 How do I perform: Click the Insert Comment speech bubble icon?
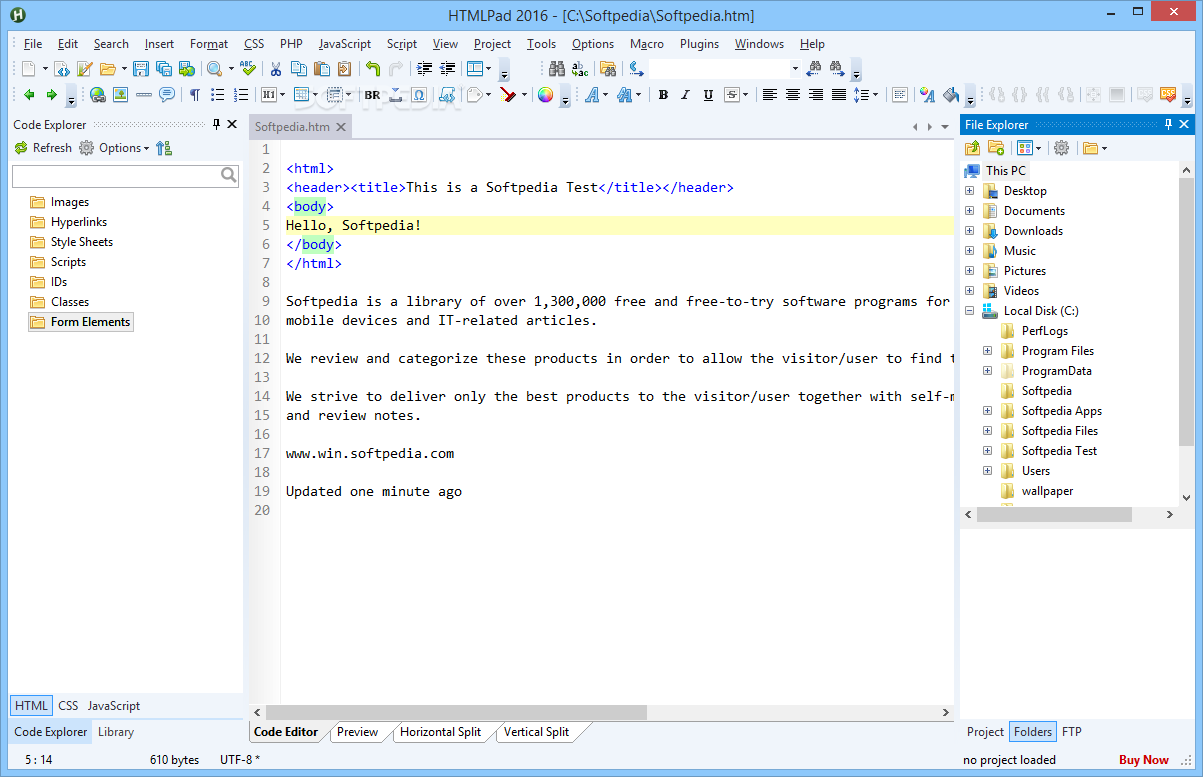tap(167, 95)
